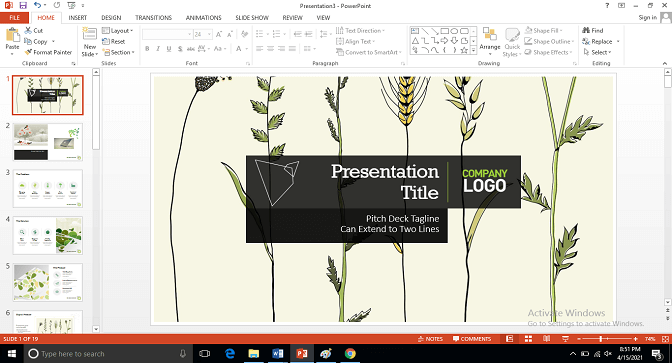Click Convert to SmartArt

[369, 52]
